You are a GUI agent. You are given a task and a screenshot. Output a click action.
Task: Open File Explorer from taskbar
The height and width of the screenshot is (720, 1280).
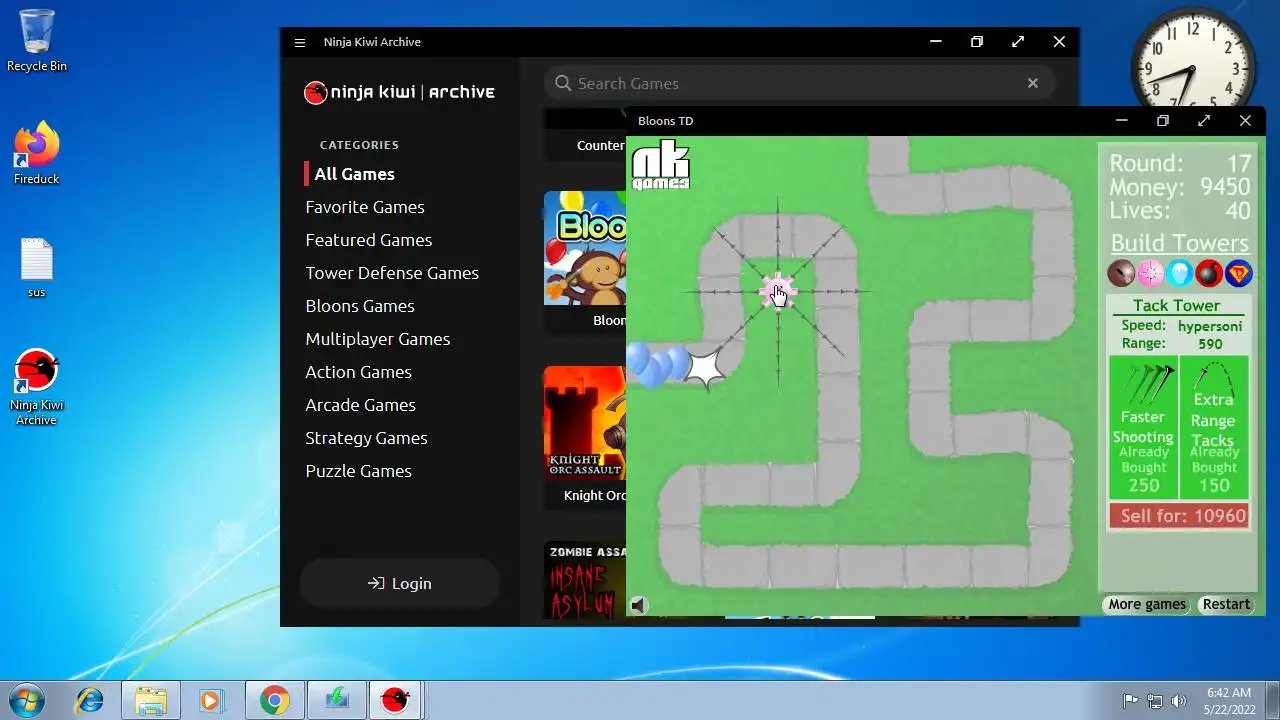151,700
